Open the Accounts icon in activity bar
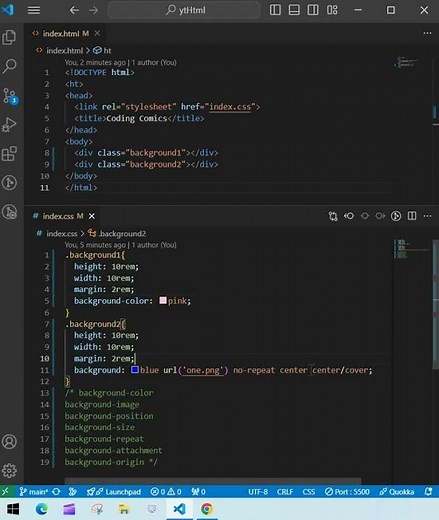Viewport: 439px width, 520px height. coord(9,442)
